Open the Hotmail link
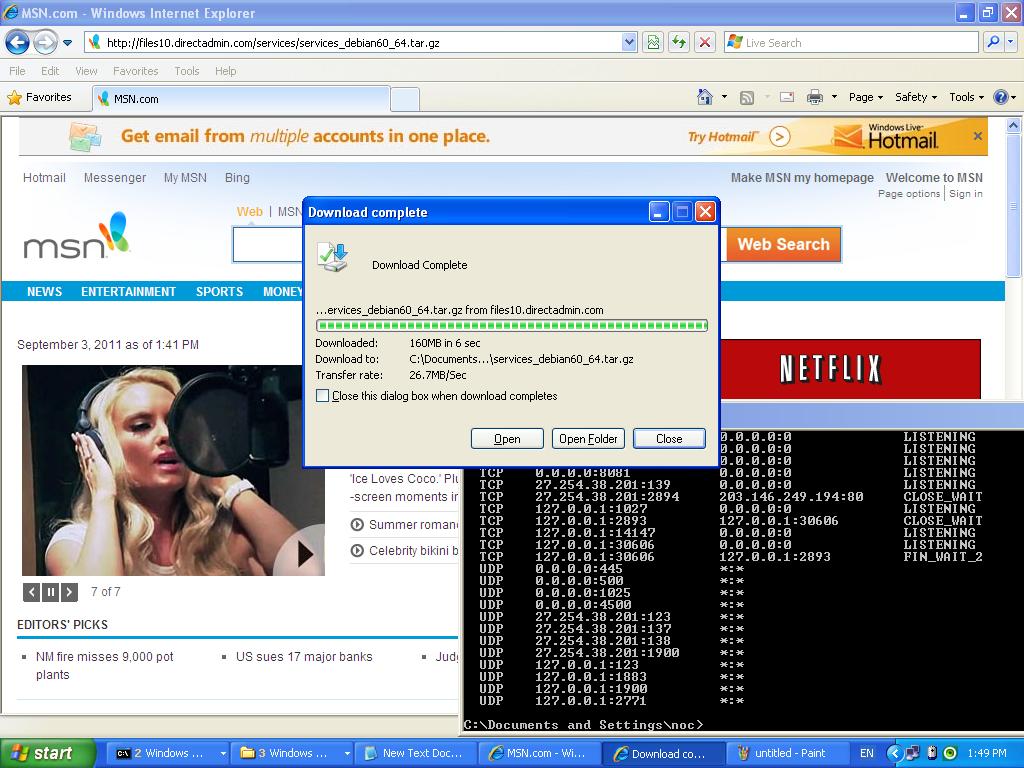1024x768 pixels. pos(44,178)
